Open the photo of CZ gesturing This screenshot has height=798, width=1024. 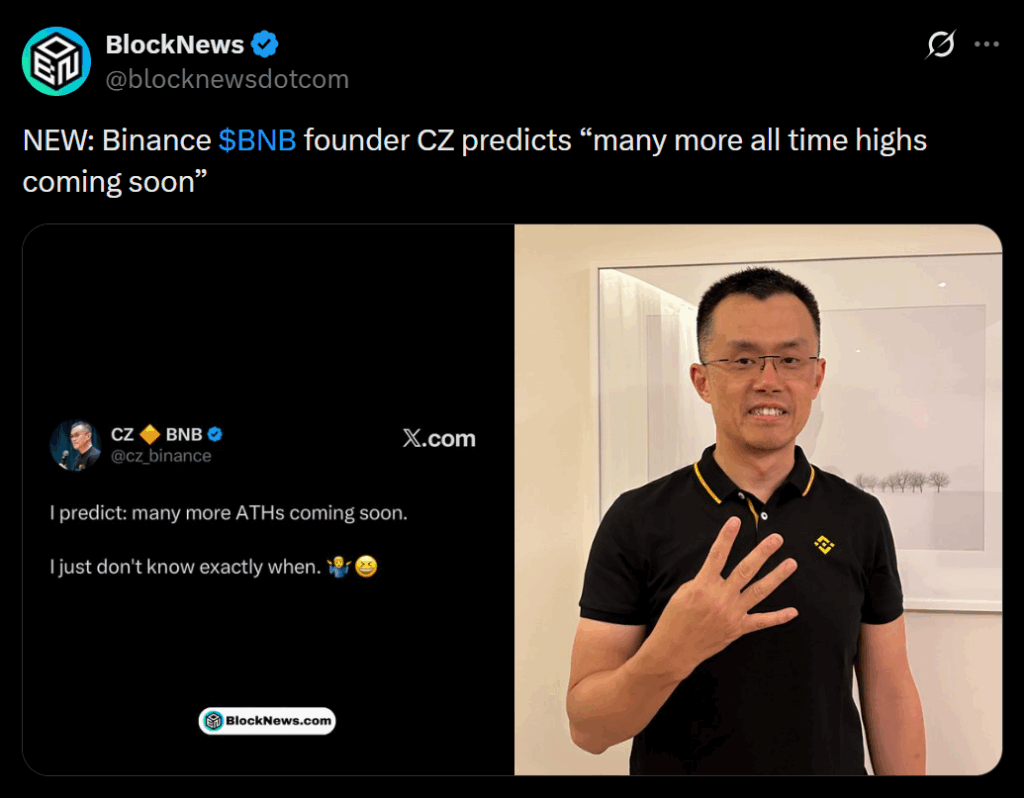[758, 500]
